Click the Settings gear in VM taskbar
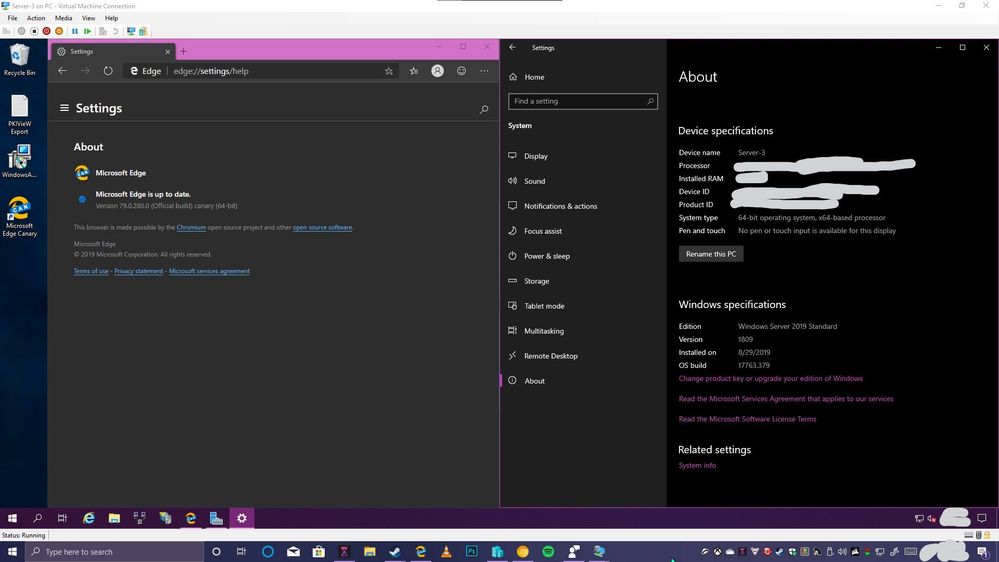 [x=241, y=518]
